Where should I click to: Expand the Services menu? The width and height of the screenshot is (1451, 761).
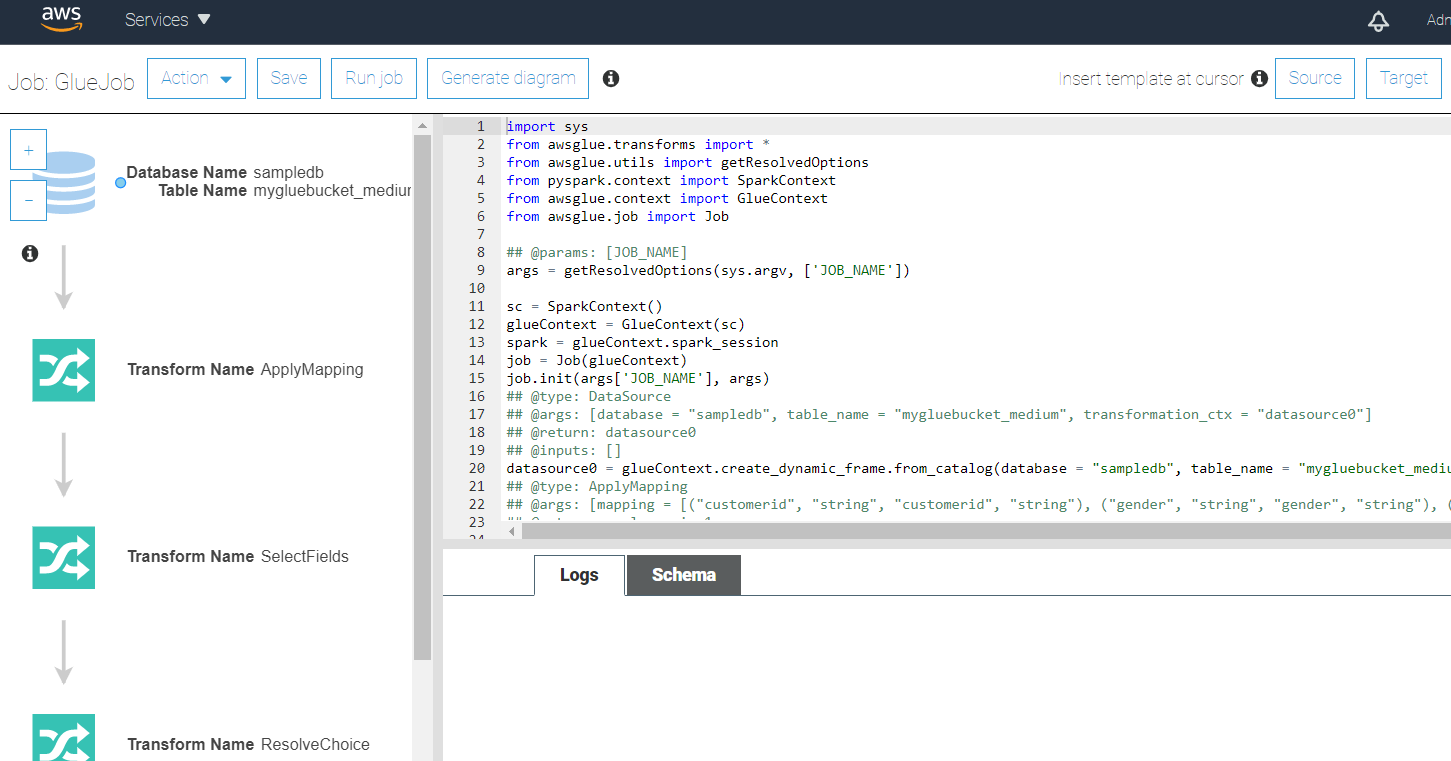pyautogui.click(x=167, y=20)
